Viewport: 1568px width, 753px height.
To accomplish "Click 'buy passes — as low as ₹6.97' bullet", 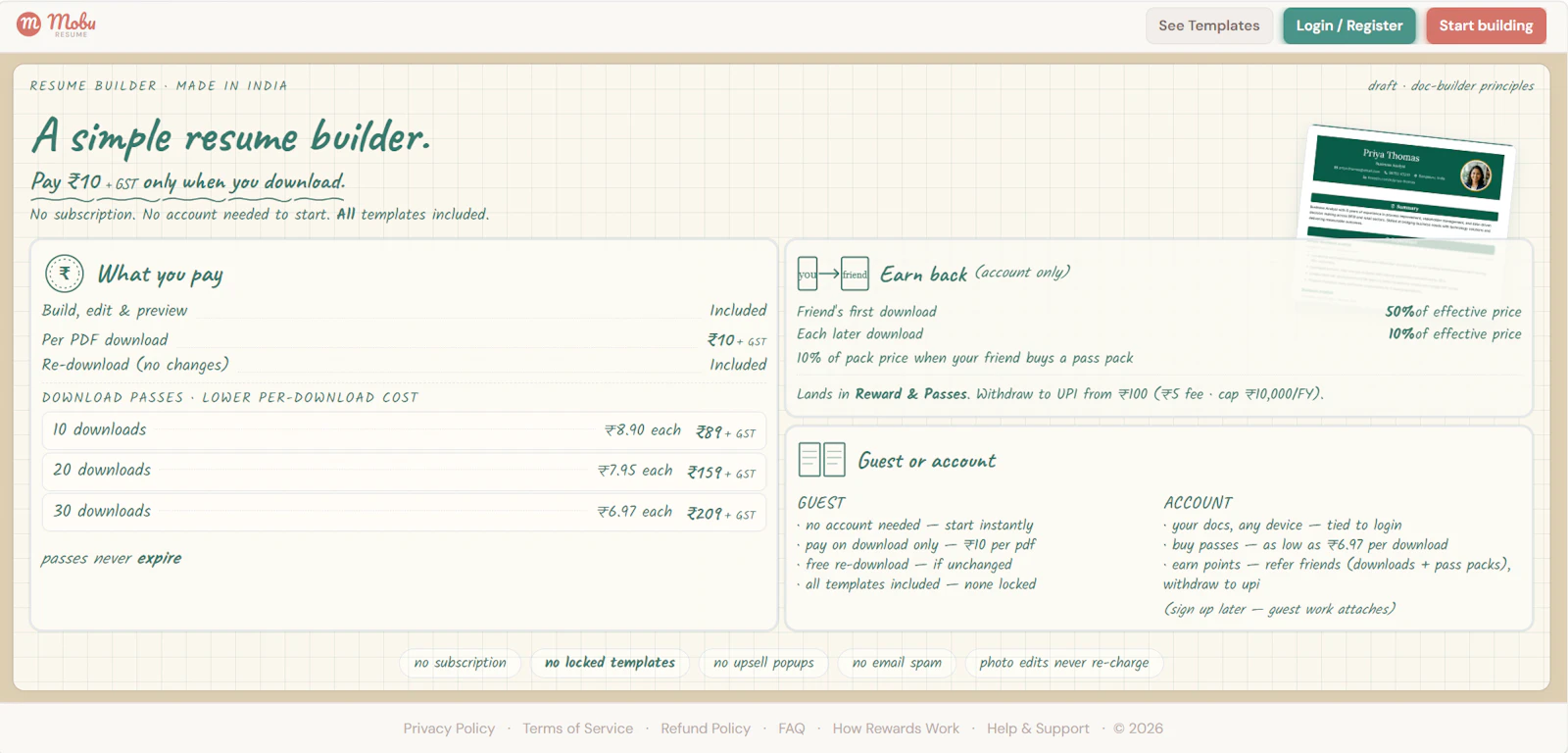I will [1306, 545].
